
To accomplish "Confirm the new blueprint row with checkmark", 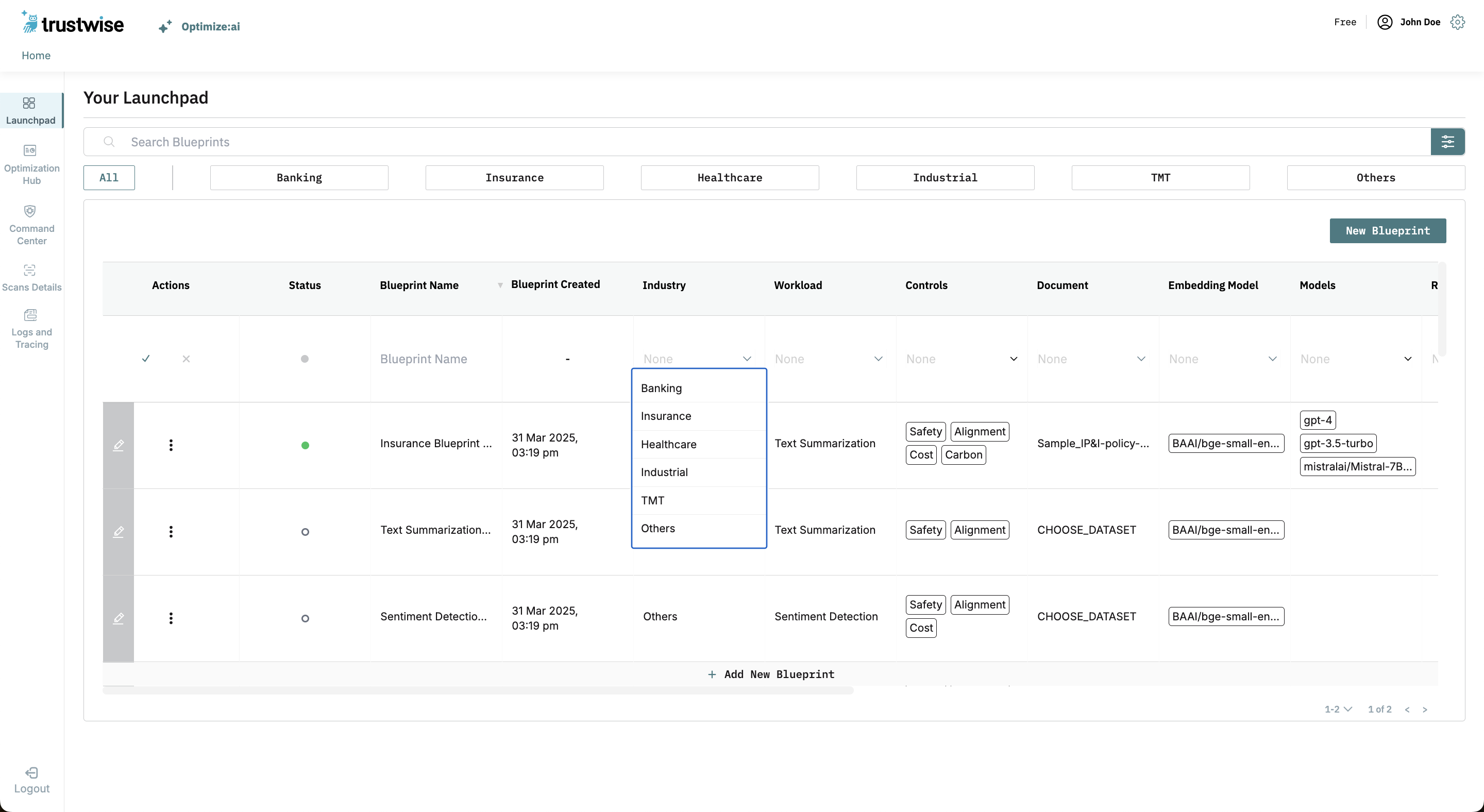I will (146, 359).
